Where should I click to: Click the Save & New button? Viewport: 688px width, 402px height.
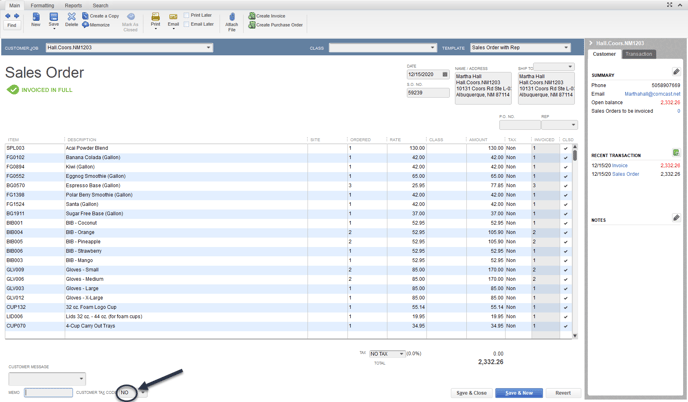coord(519,393)
